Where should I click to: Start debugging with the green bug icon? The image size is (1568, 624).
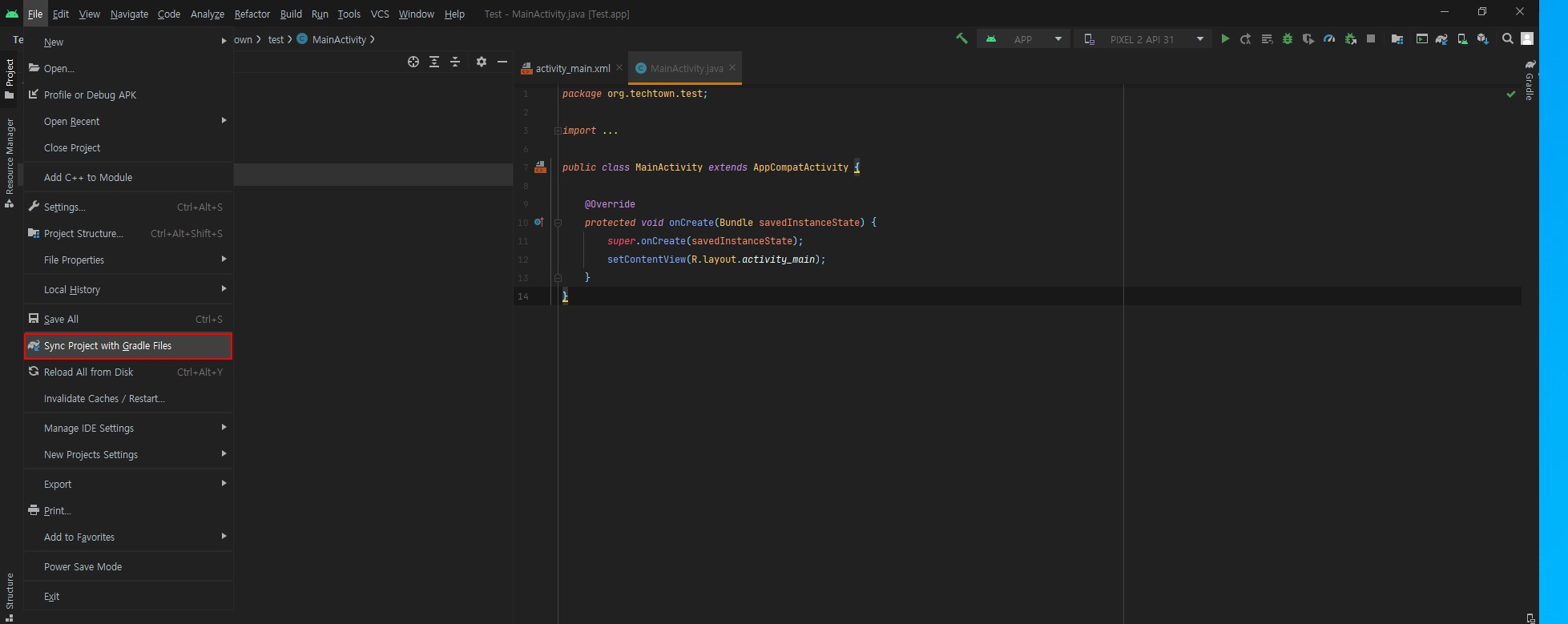click(x=1288, y=39)
